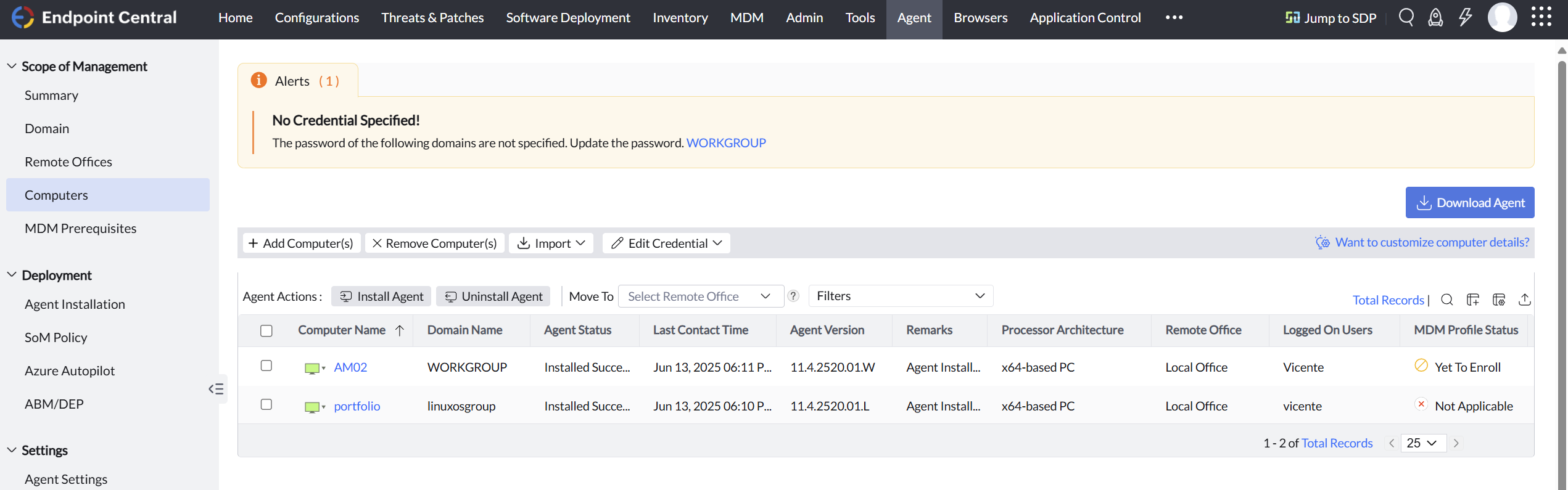
Task: Check the AM02 row checkbox
Action: tap(266, 365)
